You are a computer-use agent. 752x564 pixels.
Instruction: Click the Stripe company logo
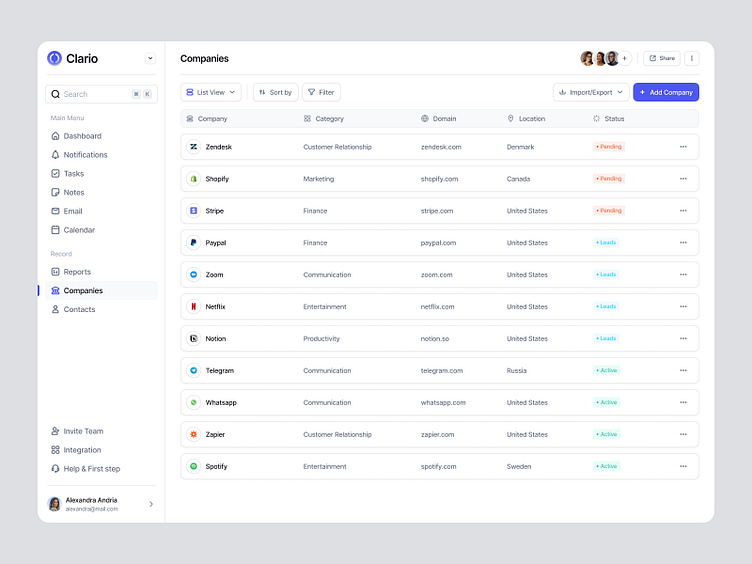tap(193, 211)
